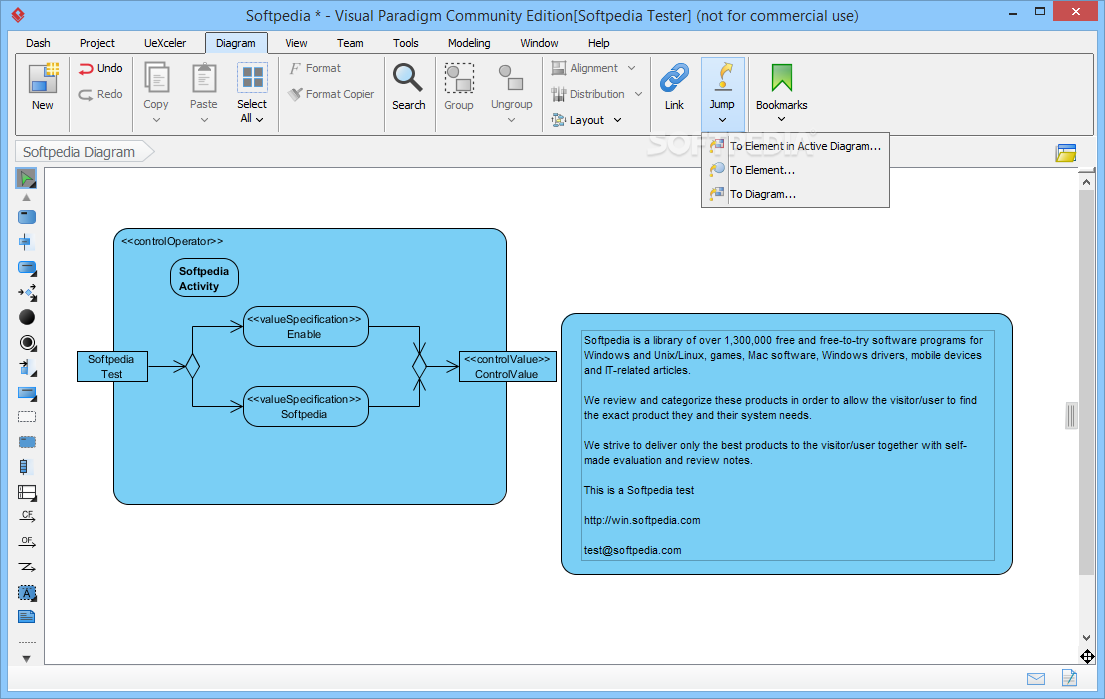Select the Object Flow OF tool
The height and width of the screenshot is (699, 1105).
click(x=27, y=542)
